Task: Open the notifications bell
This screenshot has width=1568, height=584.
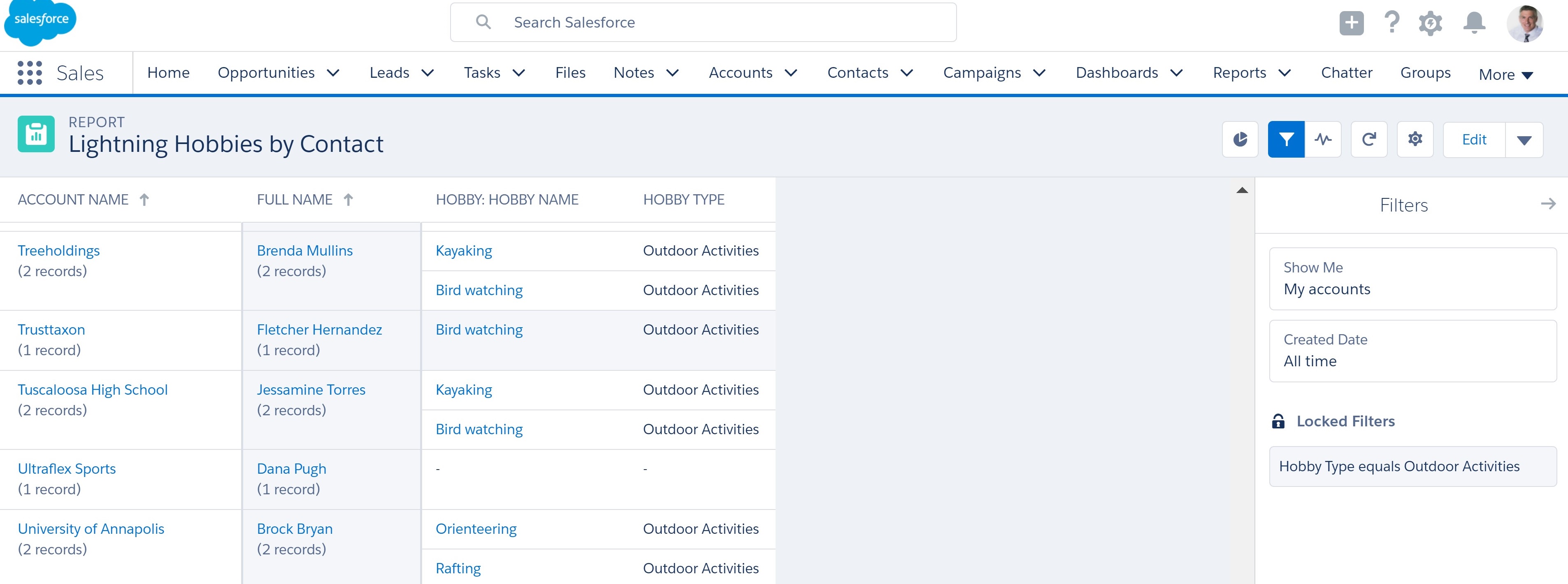Action: click(x=1474, y=23)
